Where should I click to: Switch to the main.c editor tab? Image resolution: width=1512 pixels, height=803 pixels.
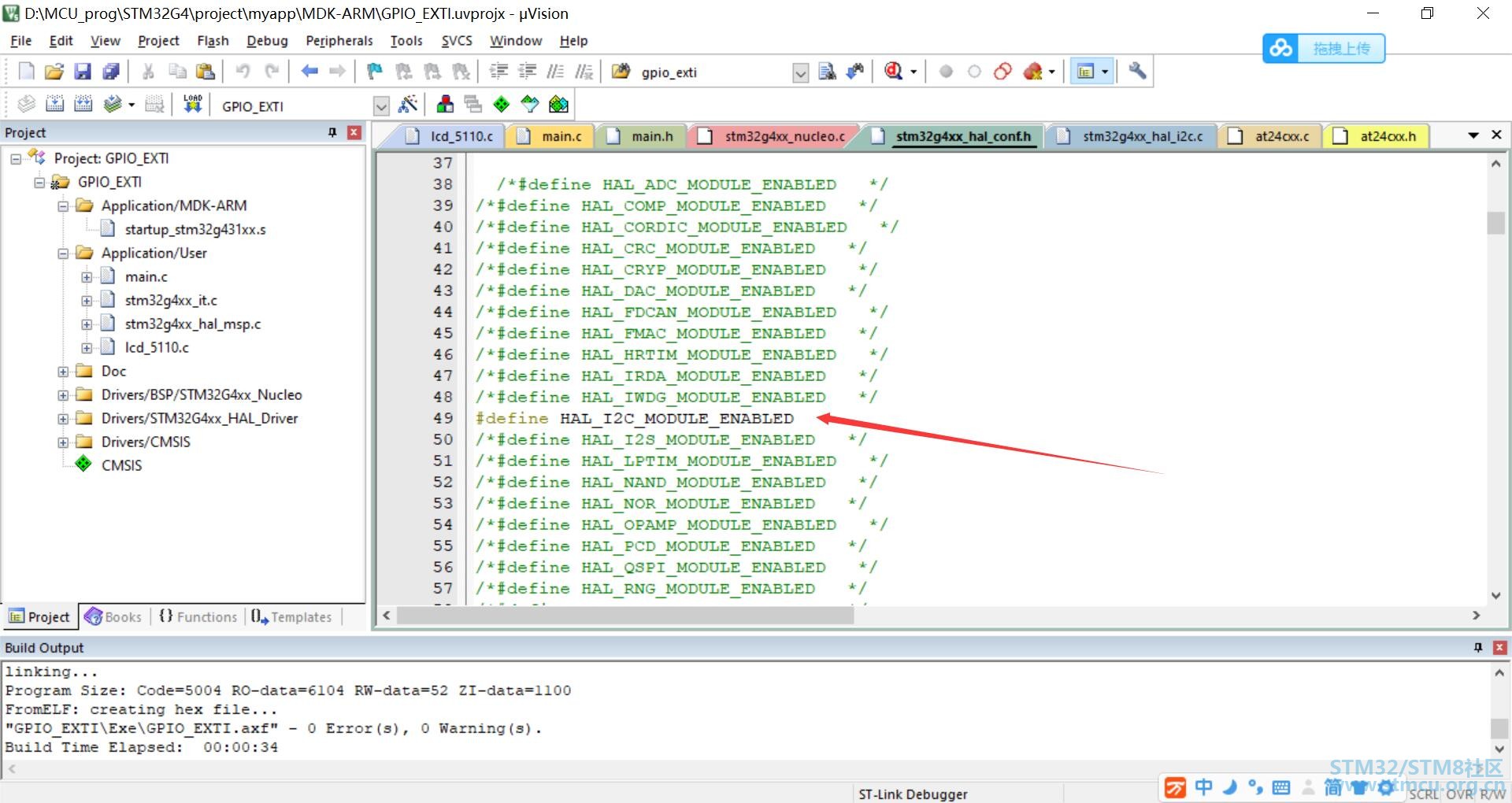[550, 136]
